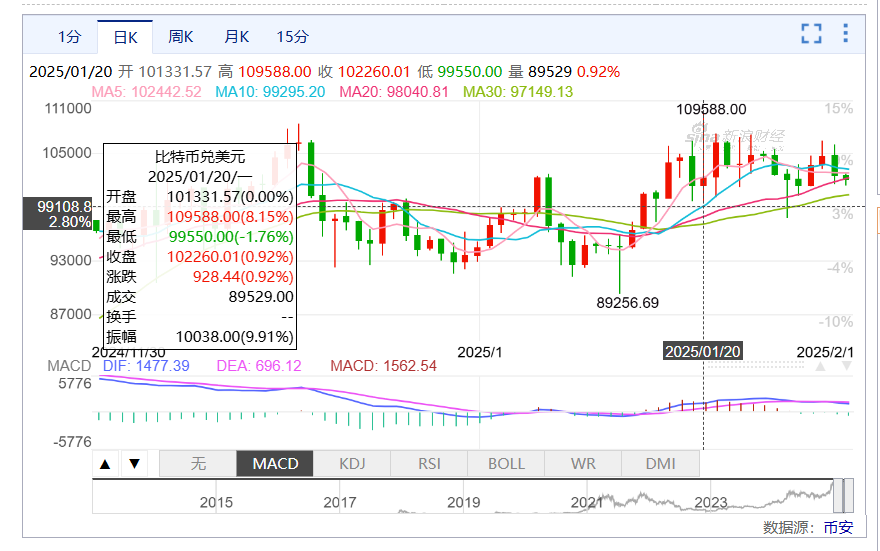Click the 2025/2/1 axis date label
The image size is (880, 551).
pyautogui.click(x=825, y=352)
